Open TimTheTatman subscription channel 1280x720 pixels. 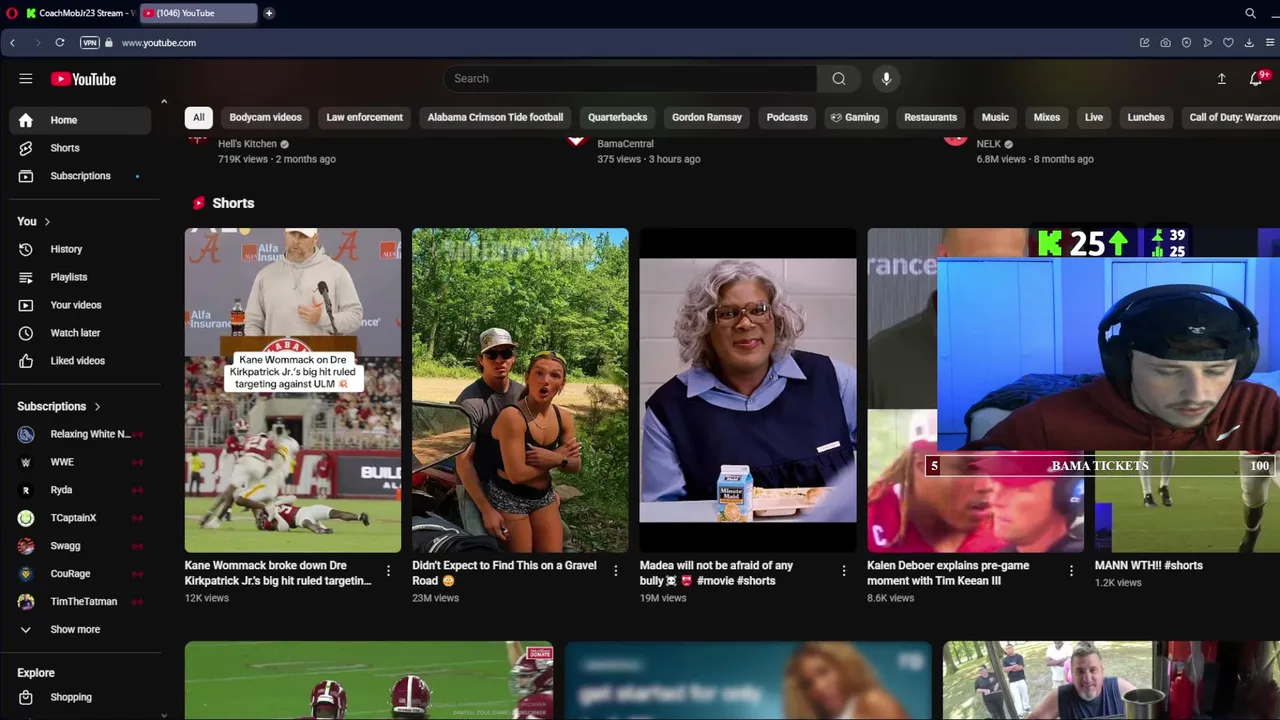point(80,602)
